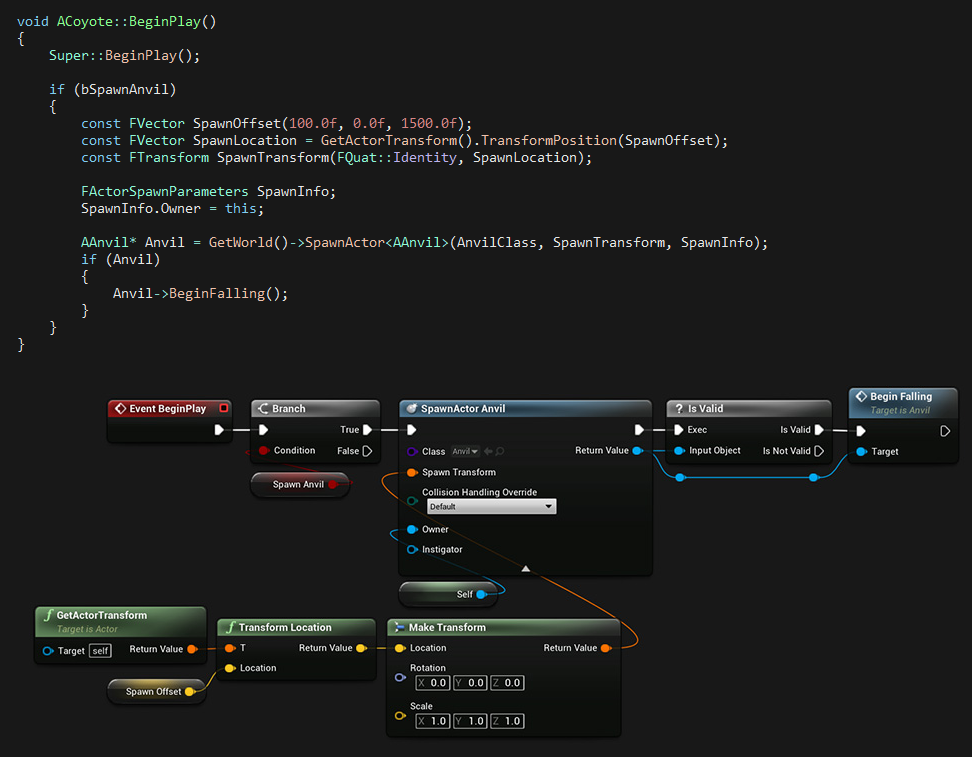Click the Event BeginPlay exec output pin
The image size is (972, 757).
coord(219,430)
